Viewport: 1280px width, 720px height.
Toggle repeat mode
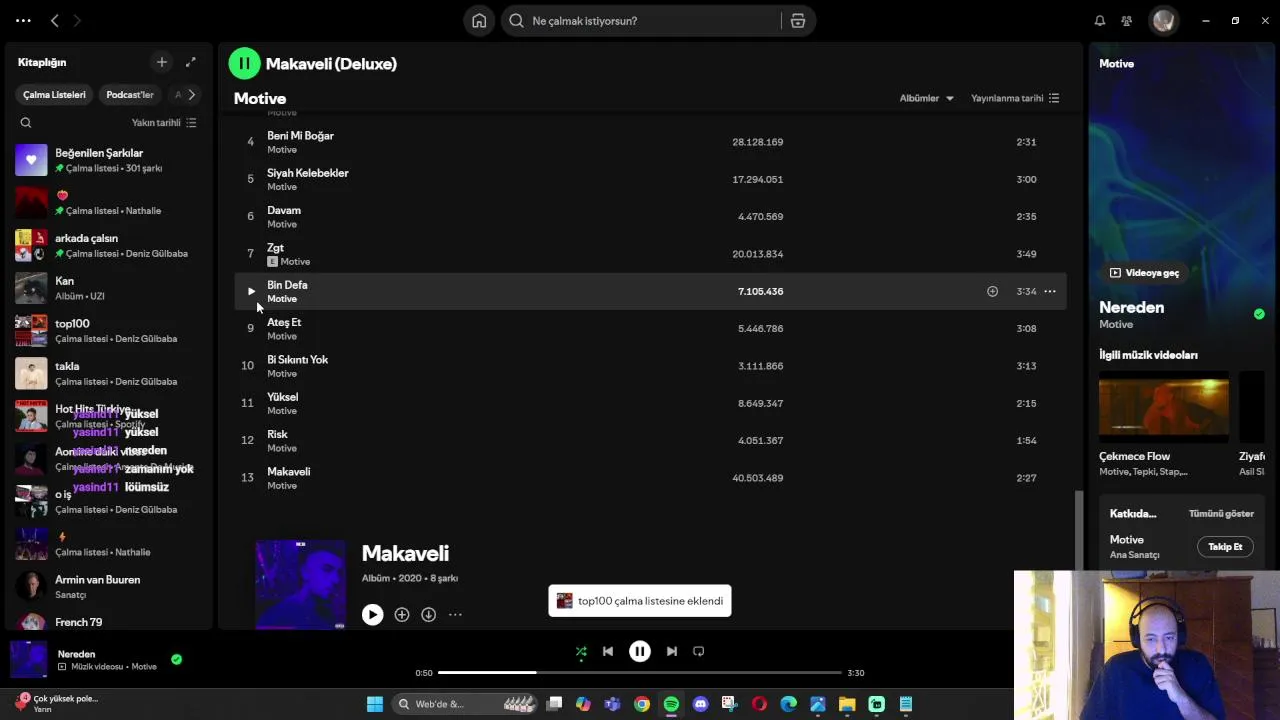(699, 651)
